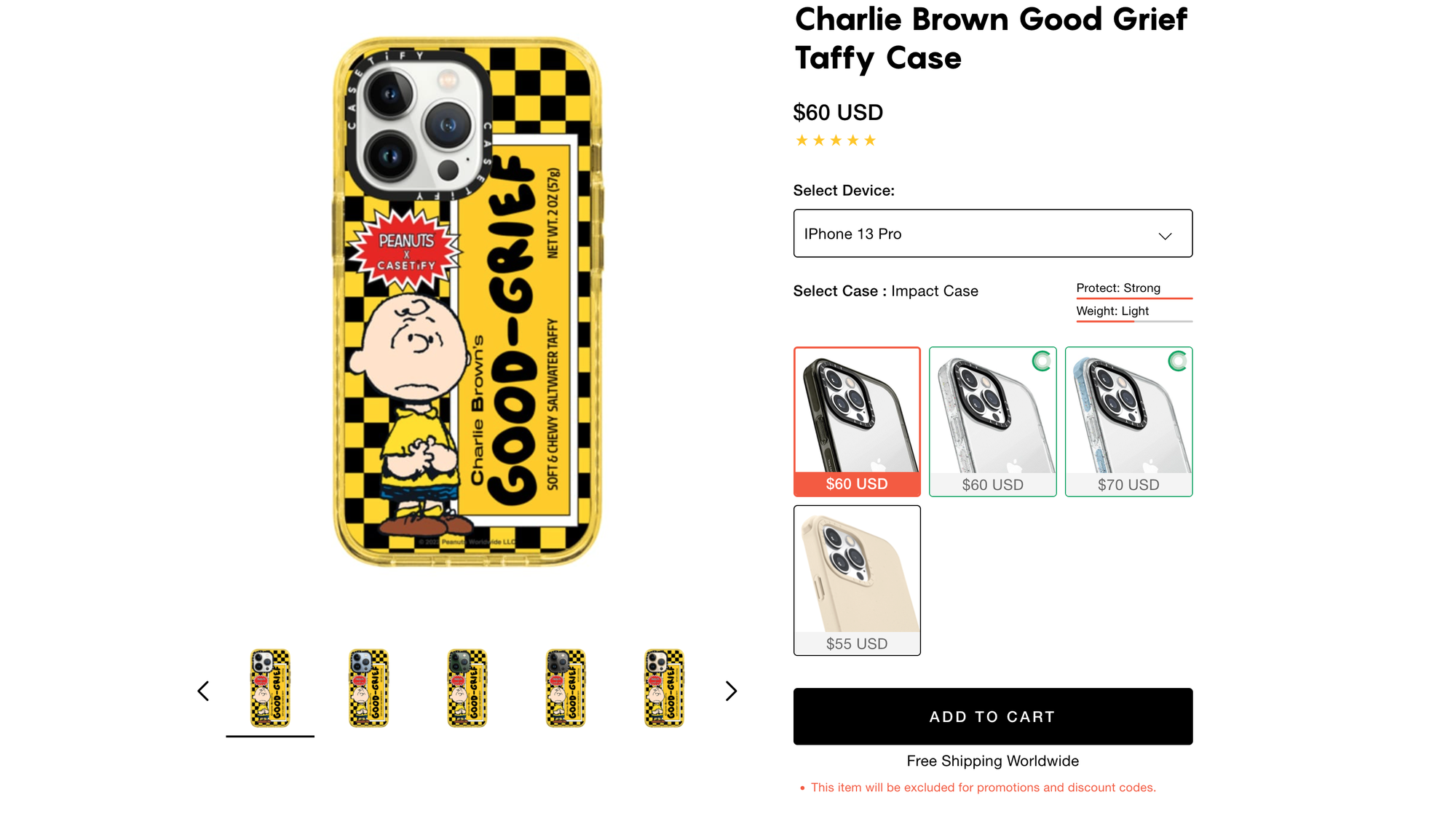Select the black Impact Case at $60 USD

pos(857,421)
